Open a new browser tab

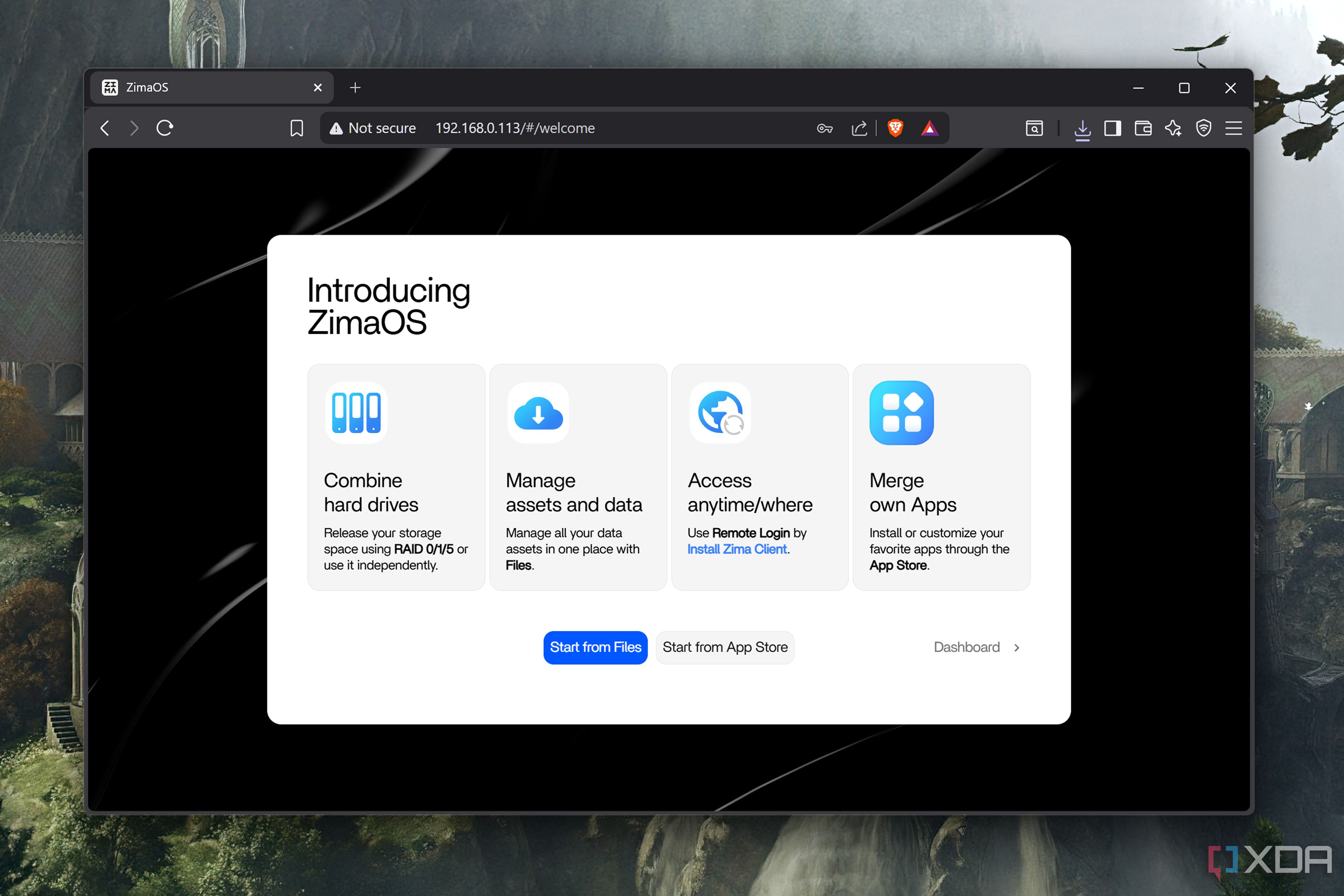tap(355, 87)
